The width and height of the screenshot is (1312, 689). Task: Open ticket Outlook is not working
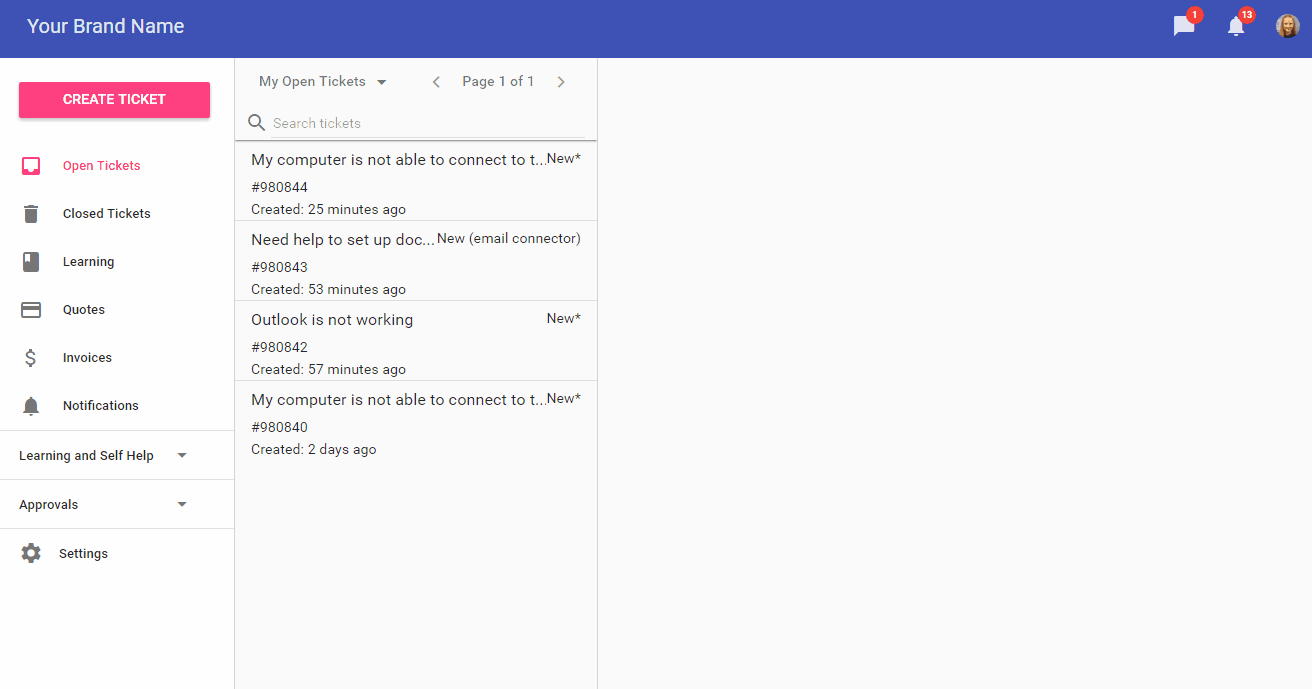tap(332, 320)
